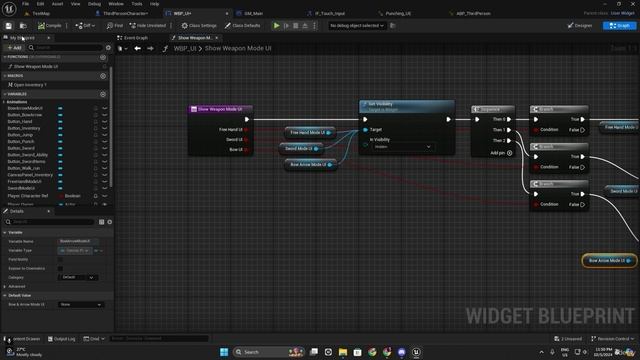
Task: Toggle the eye icon for Player Character Ref
Action: [x=104, y=196]
